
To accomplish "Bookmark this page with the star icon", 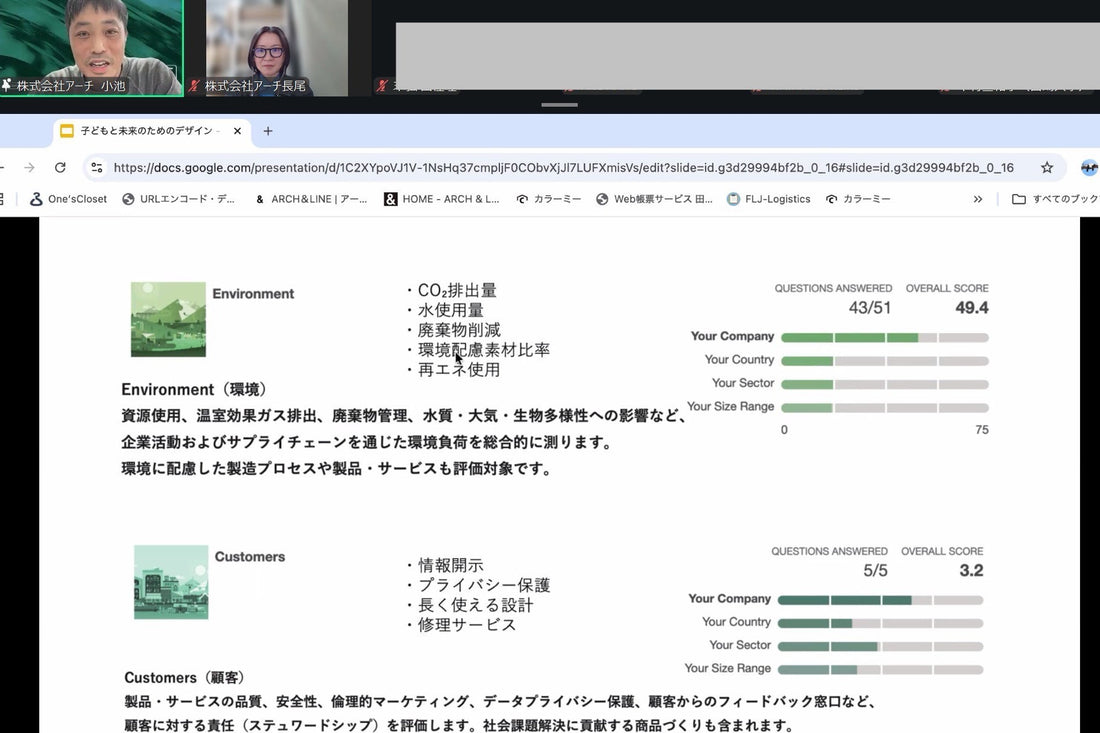I will (1047, 168).
